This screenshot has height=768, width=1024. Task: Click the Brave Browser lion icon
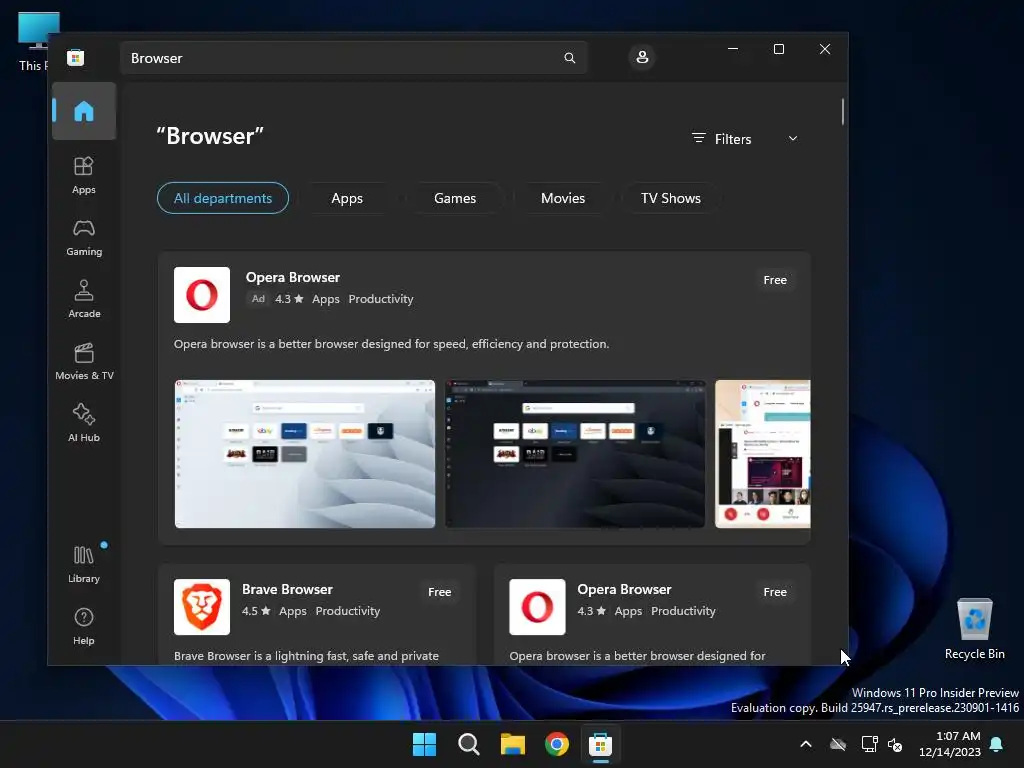click(x=202, y=607)
